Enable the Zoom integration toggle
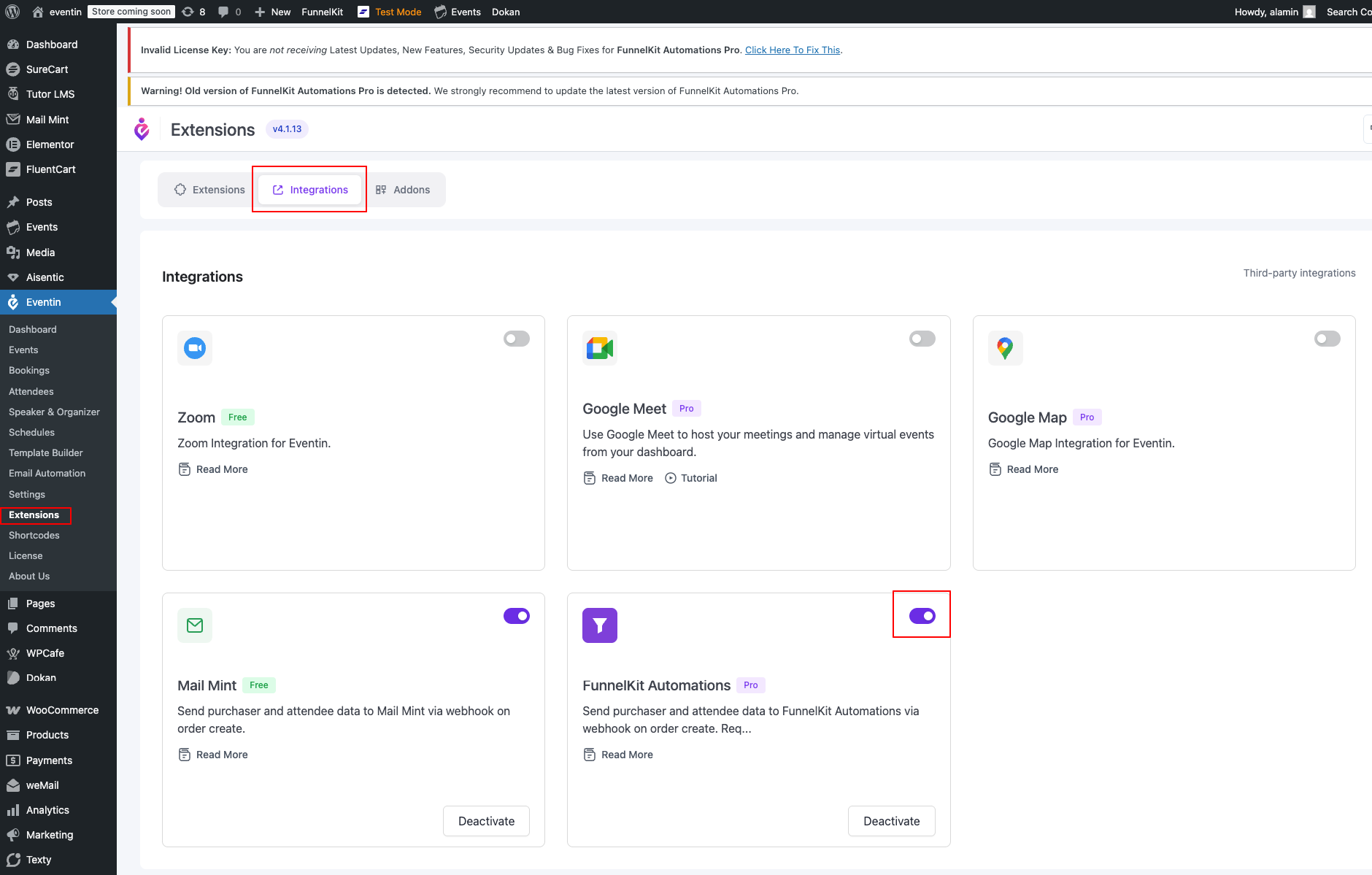 pos(517,339)
